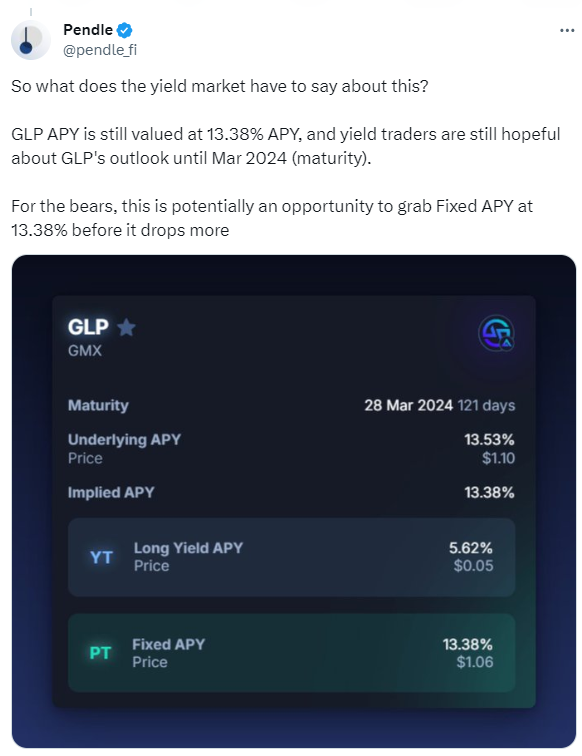Open the Pendle display name link
This screenshot has height=756, width=582.
[x=88, y=30]
